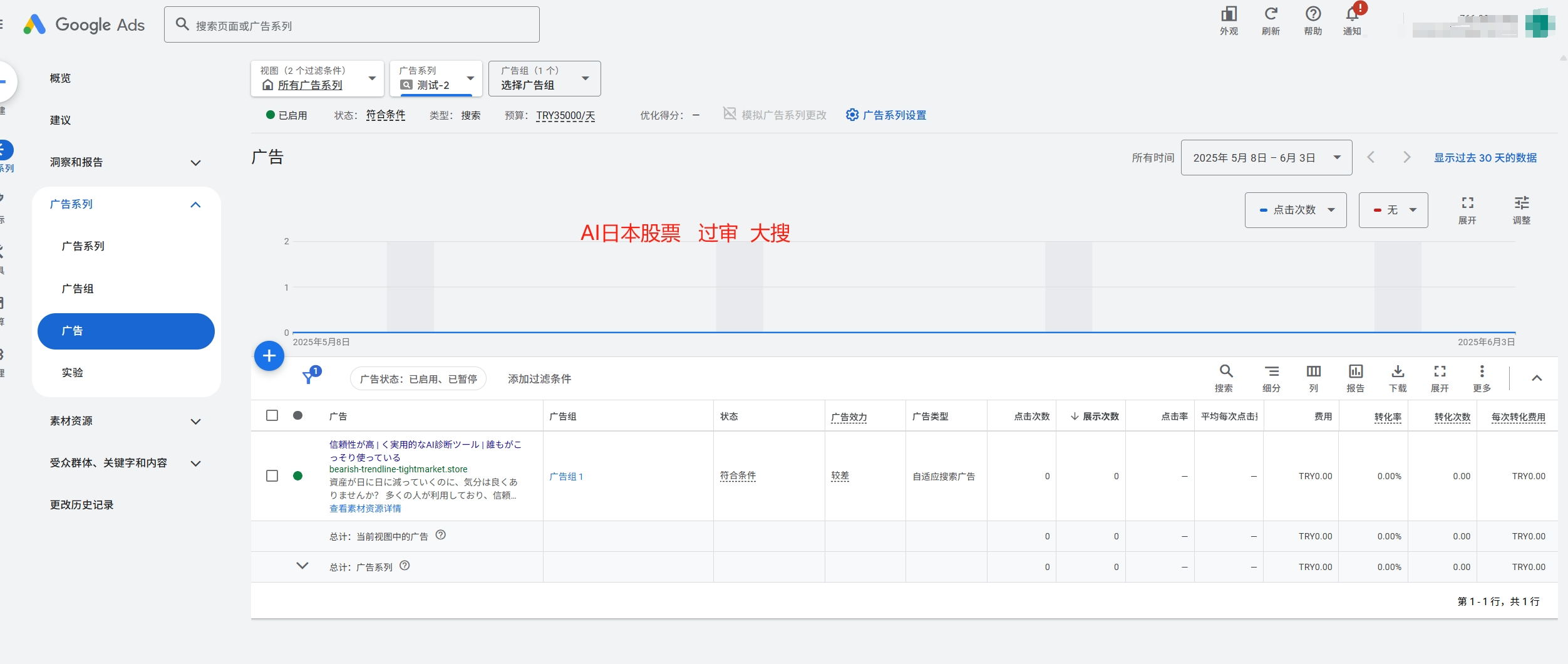This screenshot has width=1568, height=664.
Task: Open the 点击次数 metric dropdown
Action: point(1296,210)
